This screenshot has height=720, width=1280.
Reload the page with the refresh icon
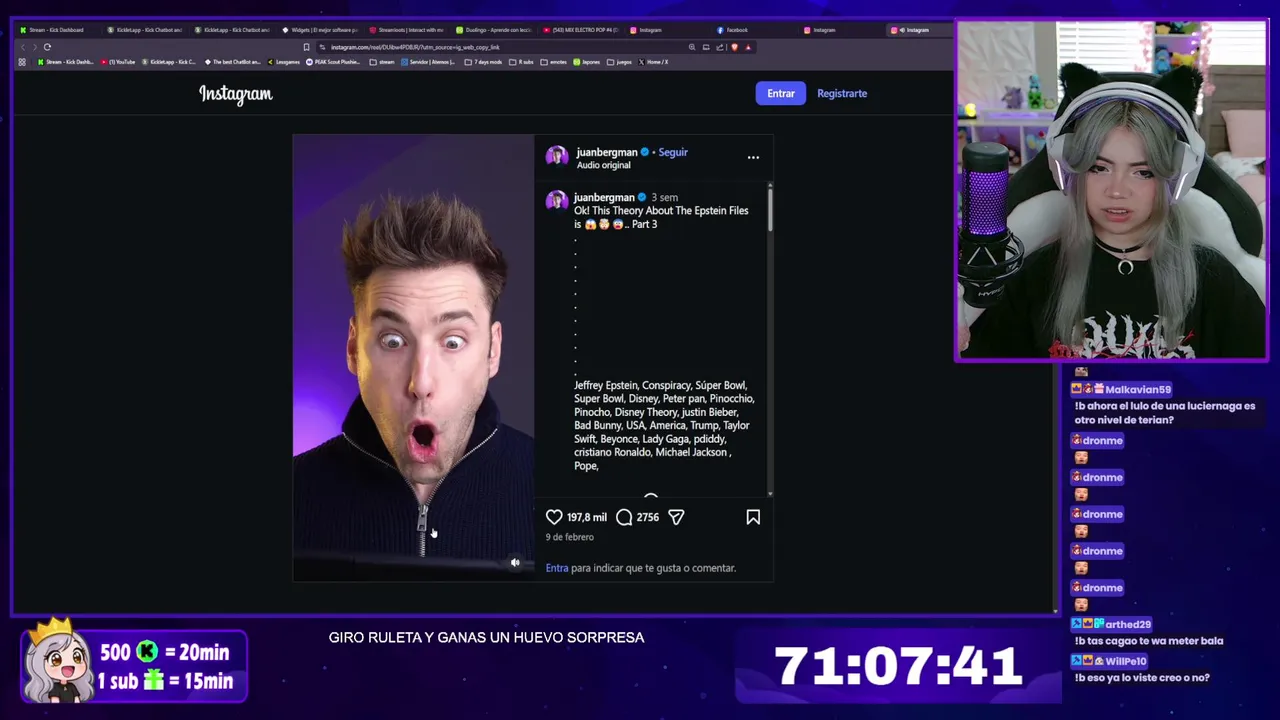click(47, 47)
